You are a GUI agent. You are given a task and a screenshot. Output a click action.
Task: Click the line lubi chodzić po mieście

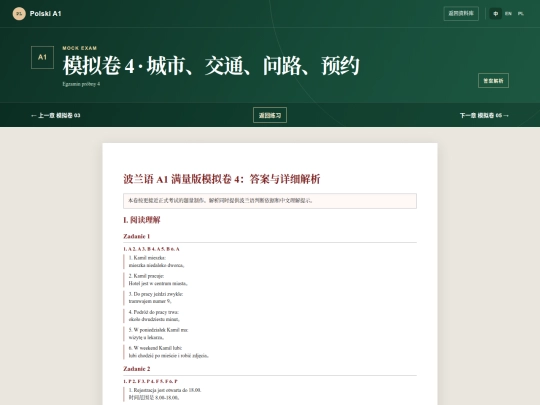pyautogui.click(x=169, y=355)
